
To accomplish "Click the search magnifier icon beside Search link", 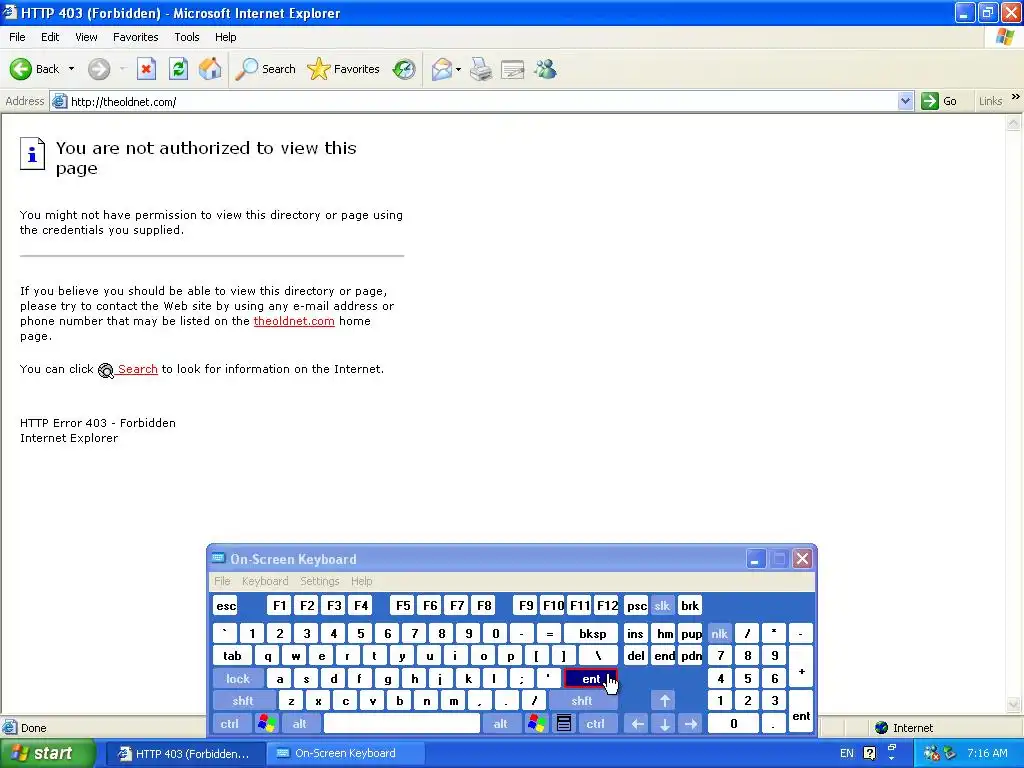I will coord(106,370).
